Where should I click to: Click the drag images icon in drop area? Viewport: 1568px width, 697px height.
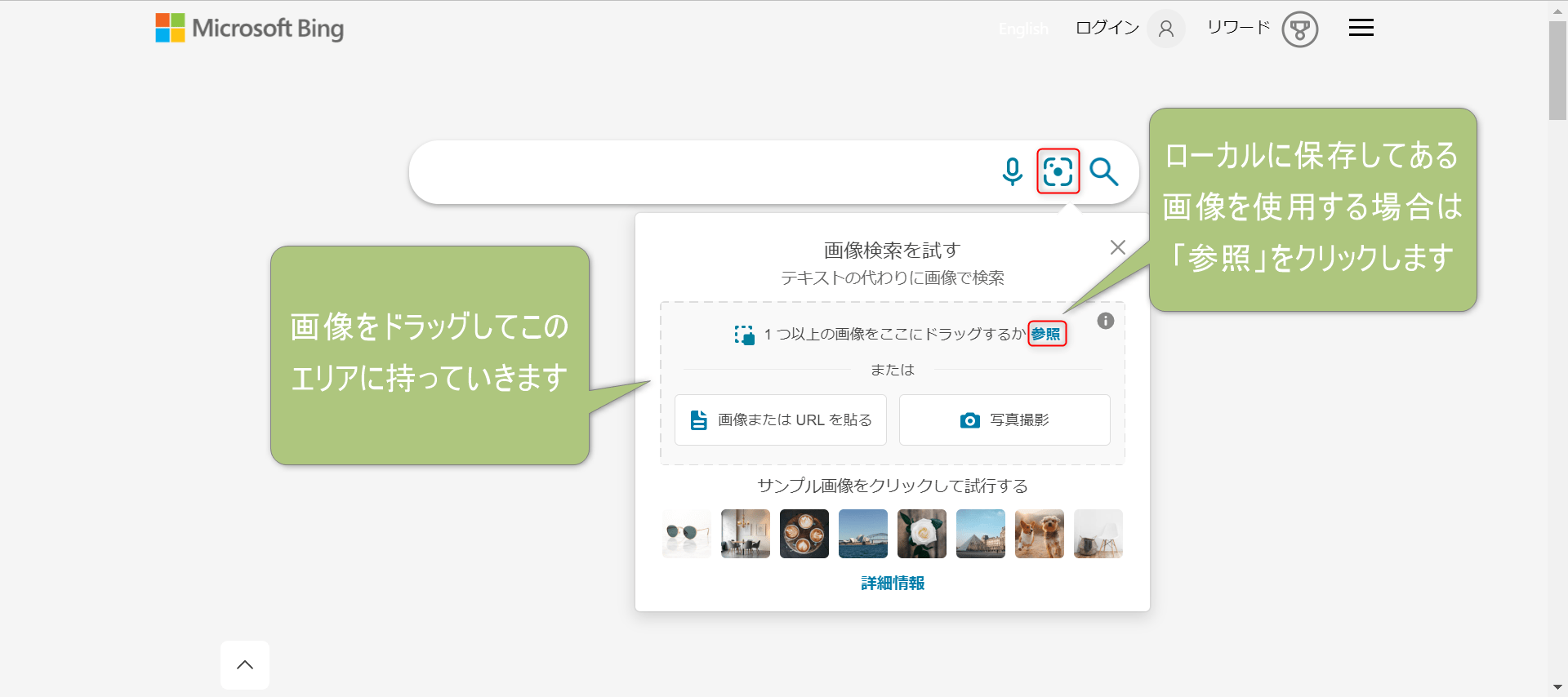click(x=744, y=335)
